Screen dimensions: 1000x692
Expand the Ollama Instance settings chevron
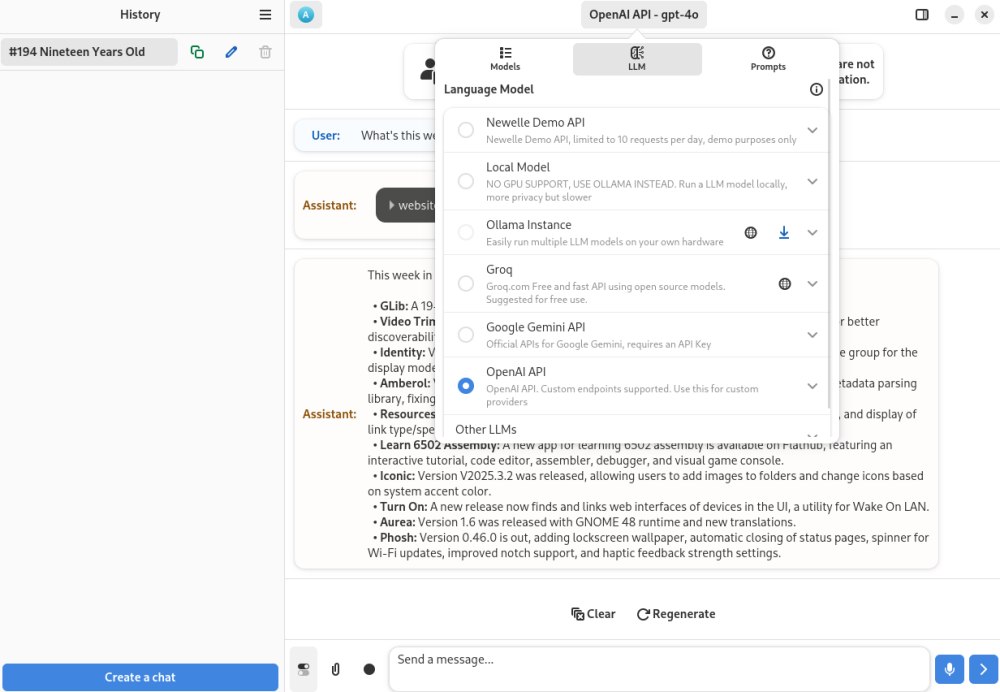[x=812, y=232]
